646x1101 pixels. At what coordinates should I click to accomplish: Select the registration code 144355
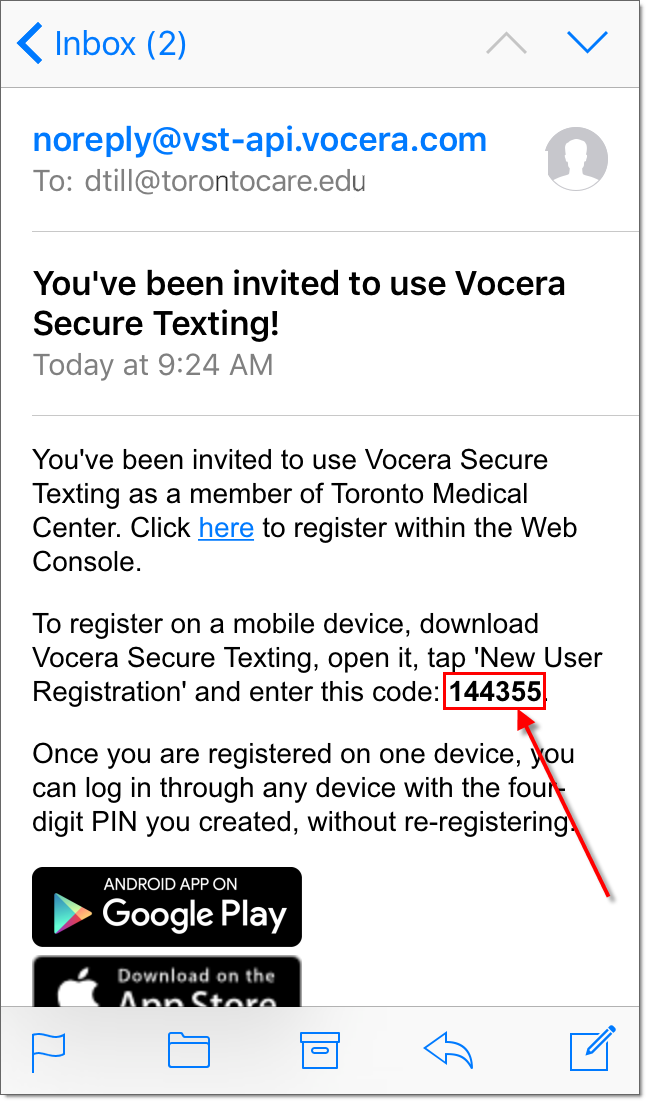coord(495,691)
